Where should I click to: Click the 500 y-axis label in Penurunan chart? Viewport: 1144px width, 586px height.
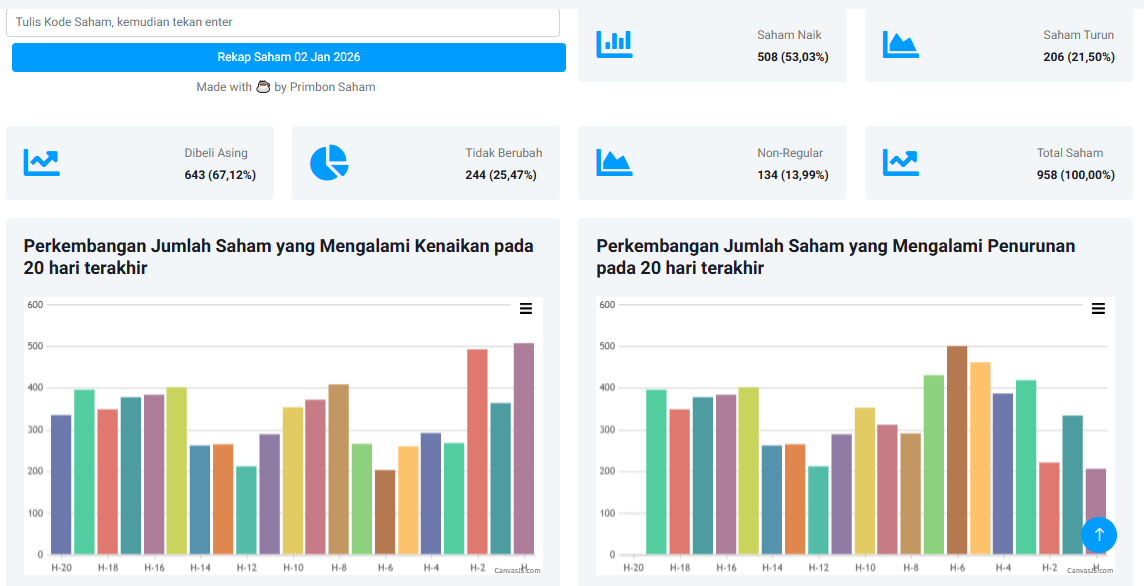(608, 347)
